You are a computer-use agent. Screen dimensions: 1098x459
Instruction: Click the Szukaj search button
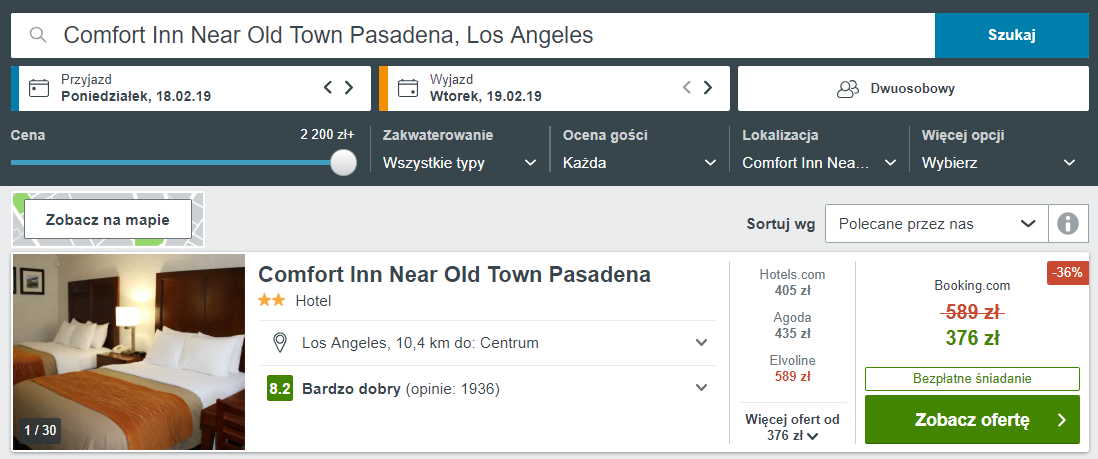pos(1011,35)
